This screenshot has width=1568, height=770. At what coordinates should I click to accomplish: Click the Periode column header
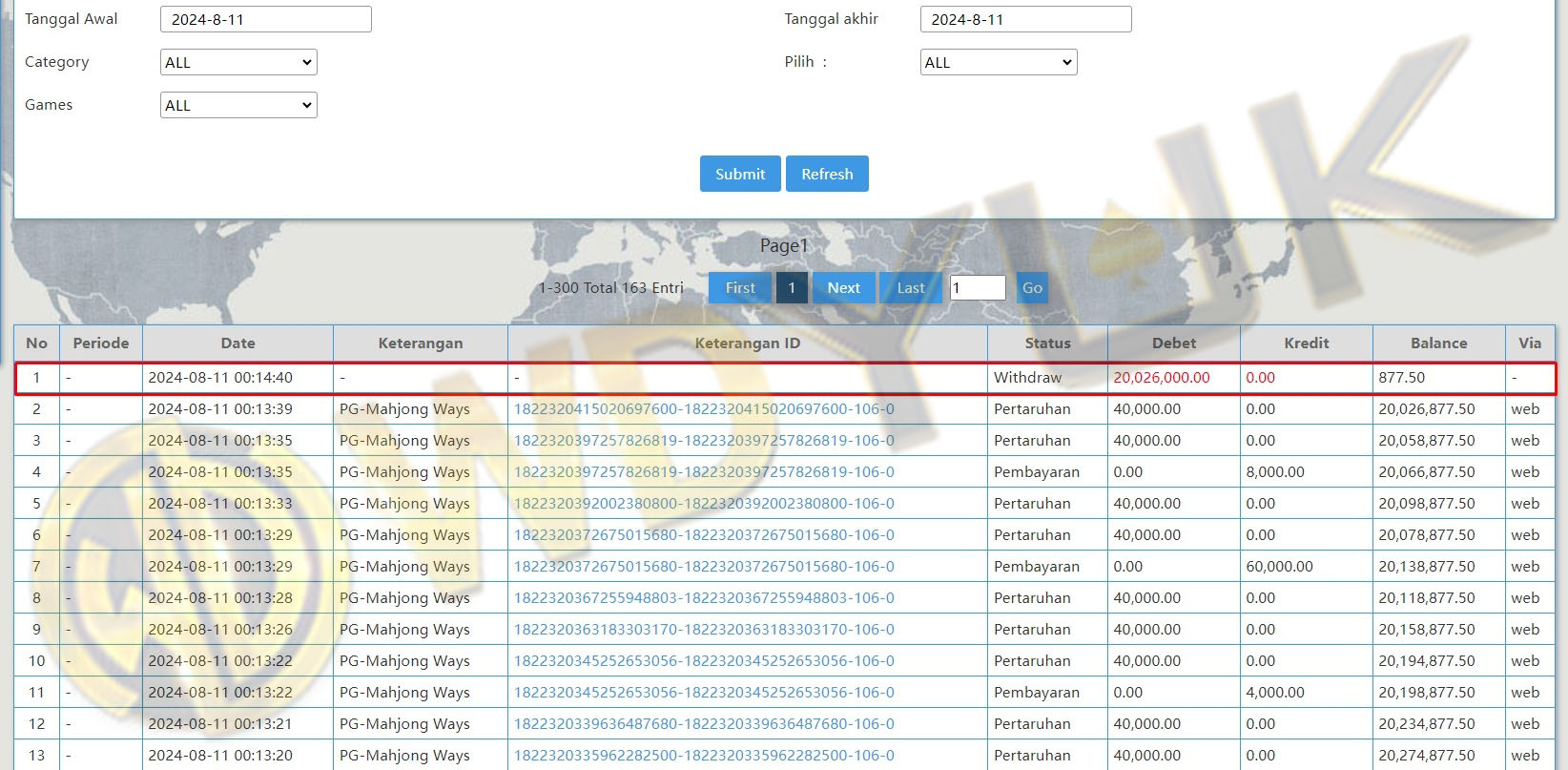101,343
